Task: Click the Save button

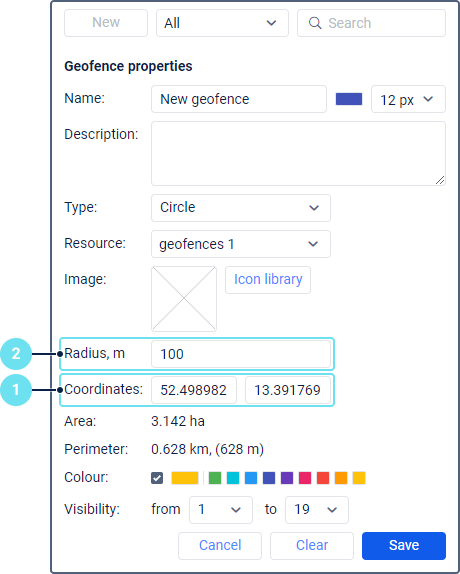Action: 404,545
